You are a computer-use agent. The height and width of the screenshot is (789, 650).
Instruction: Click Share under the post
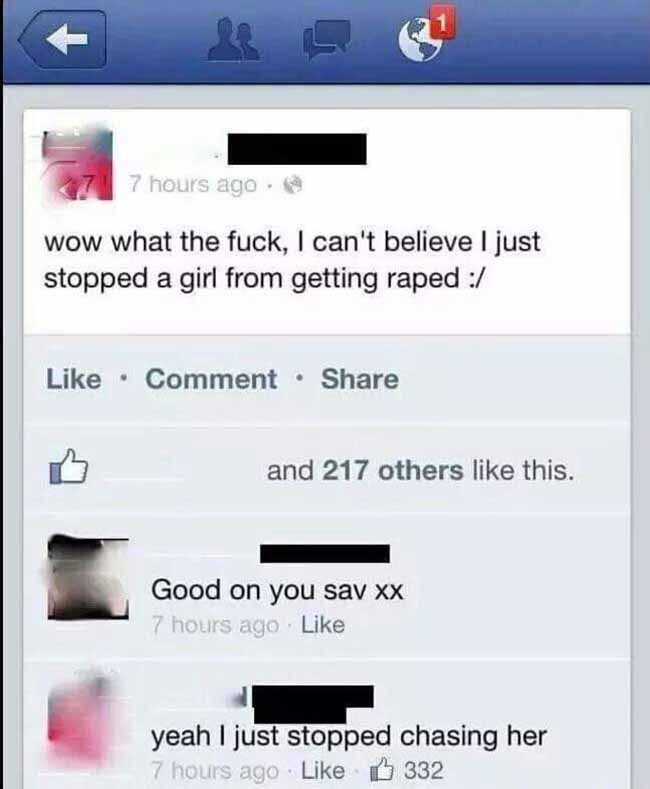[x=360, y=379]
